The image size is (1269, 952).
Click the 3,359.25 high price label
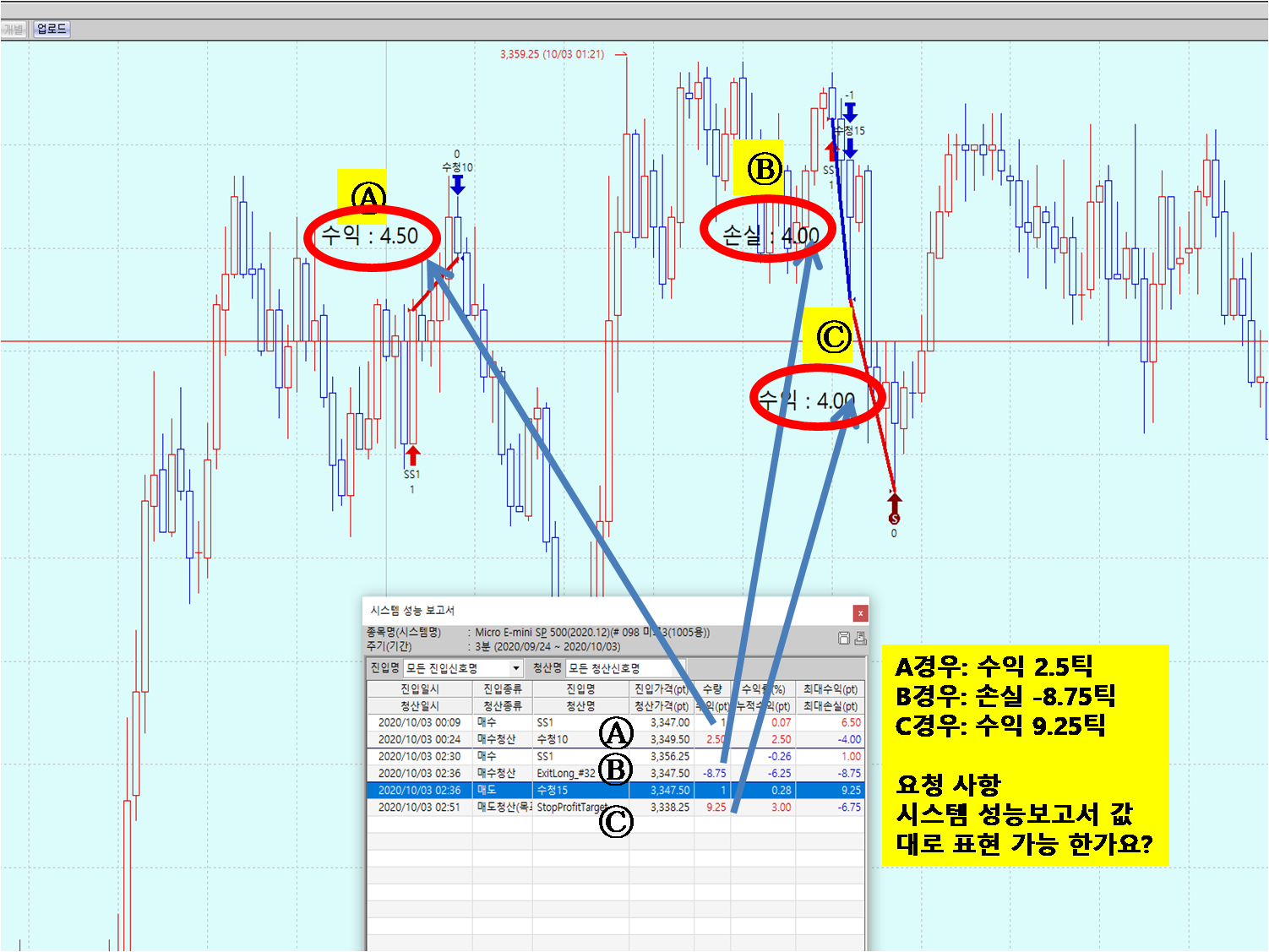coord(552,54)
